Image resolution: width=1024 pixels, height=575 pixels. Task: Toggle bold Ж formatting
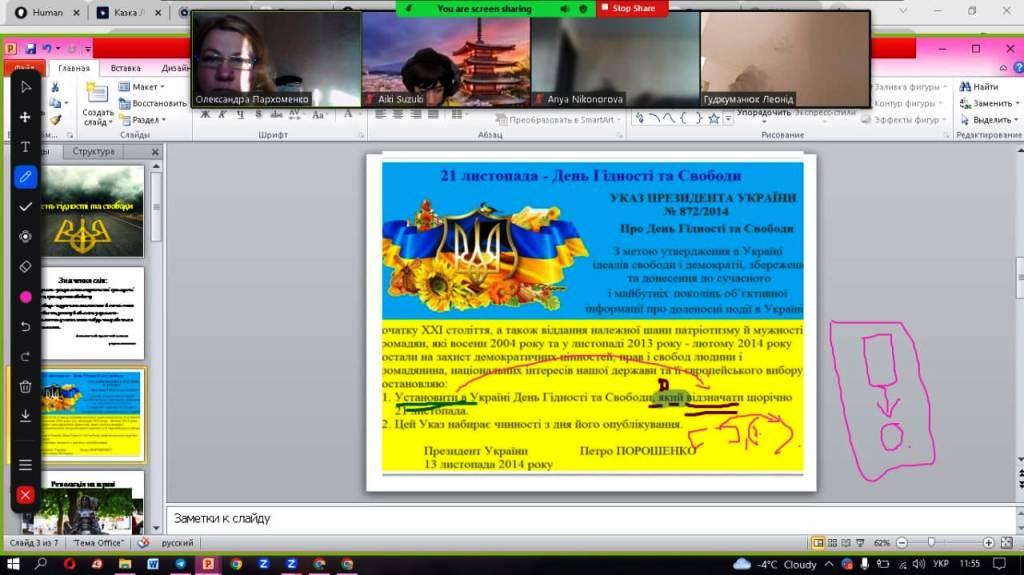tap(205, 114)
